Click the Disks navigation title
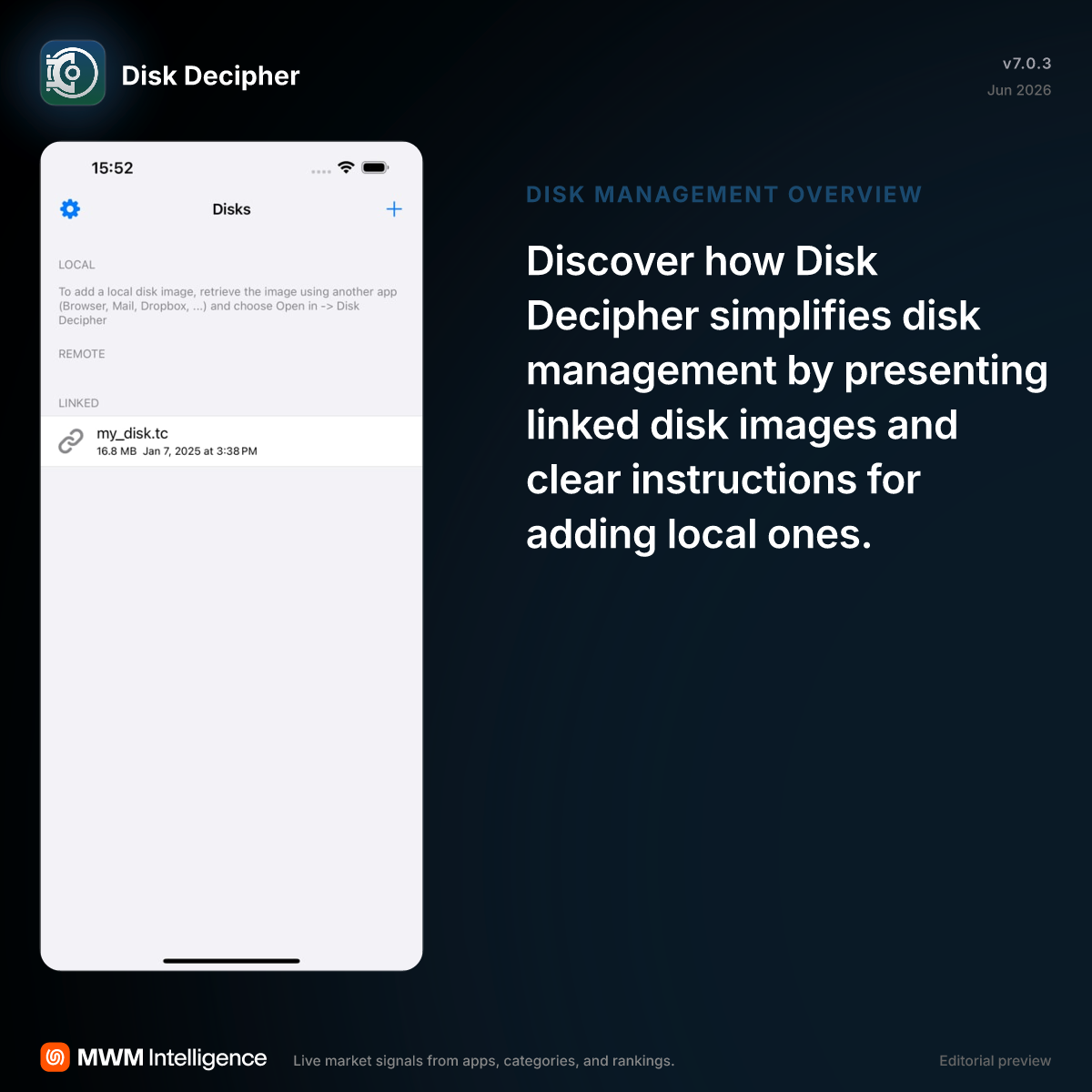This screenshot has height=1092, width=1092. pyautogui.click(x=231, y=209)
